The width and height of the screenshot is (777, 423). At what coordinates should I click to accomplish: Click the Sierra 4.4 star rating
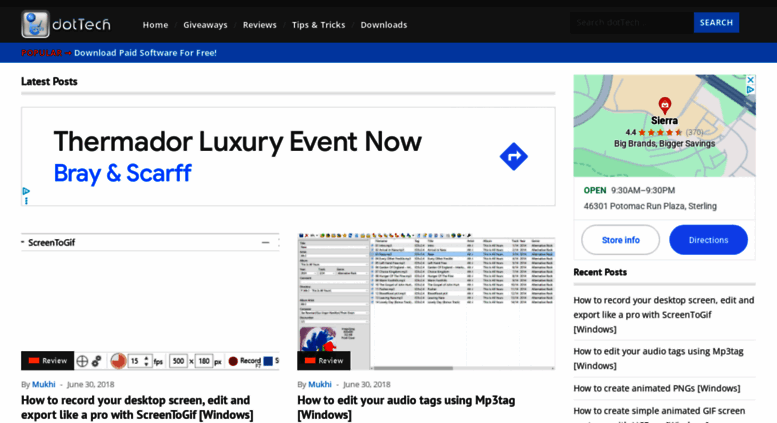click(664, 132)
